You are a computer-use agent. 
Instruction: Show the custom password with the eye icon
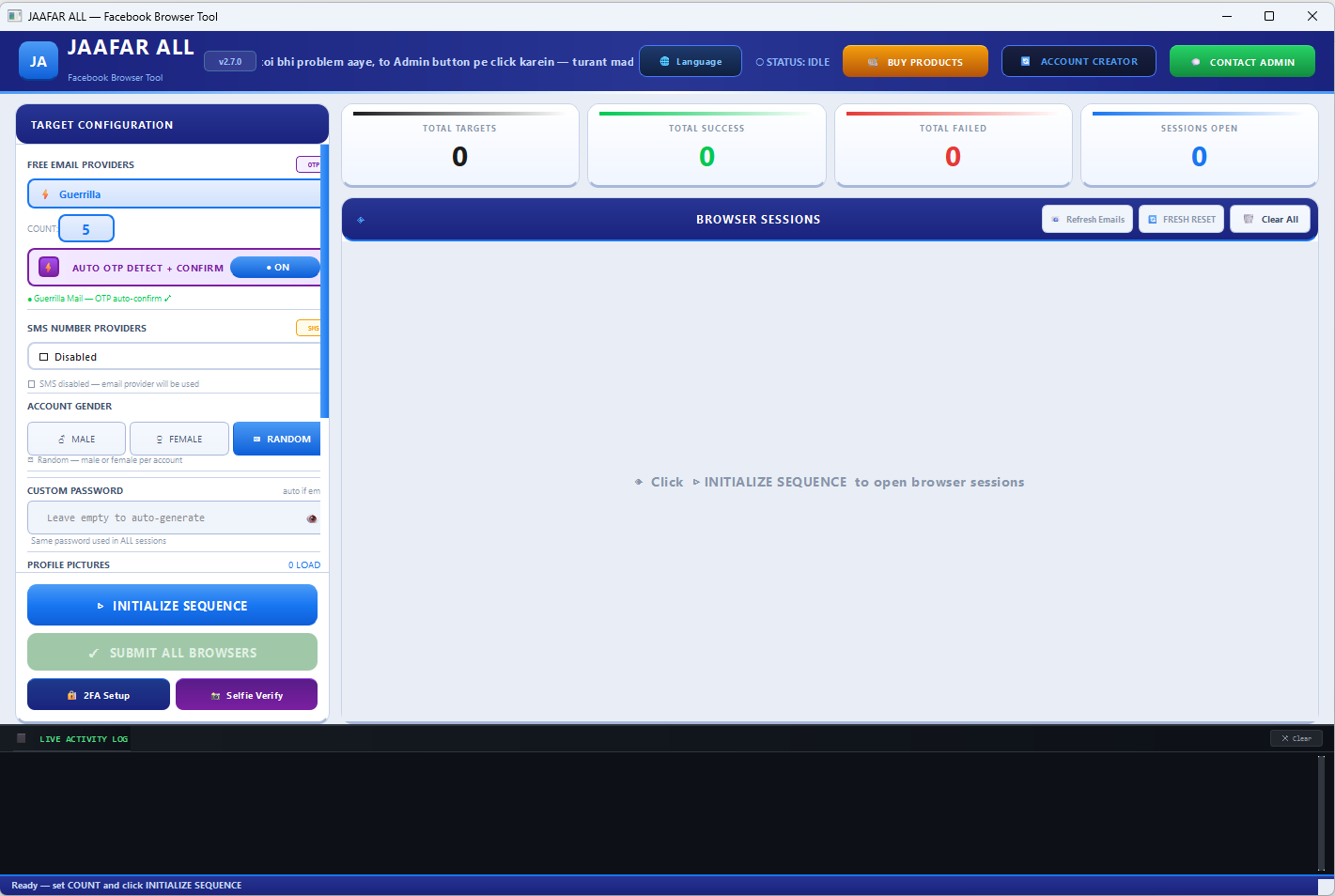click(312, 518)
